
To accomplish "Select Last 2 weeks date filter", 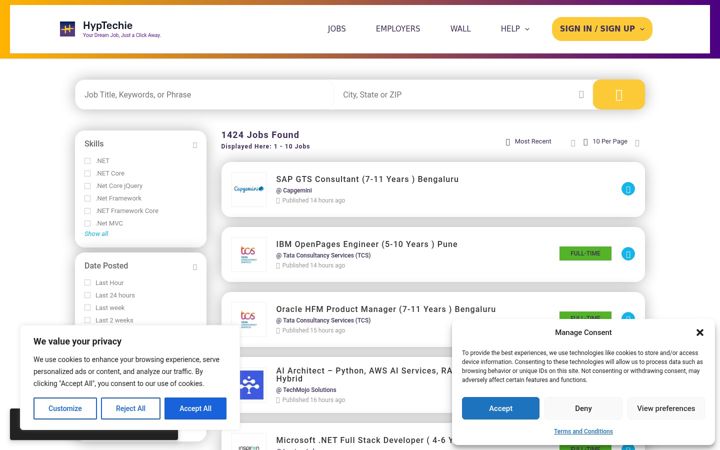I will 87,320.
